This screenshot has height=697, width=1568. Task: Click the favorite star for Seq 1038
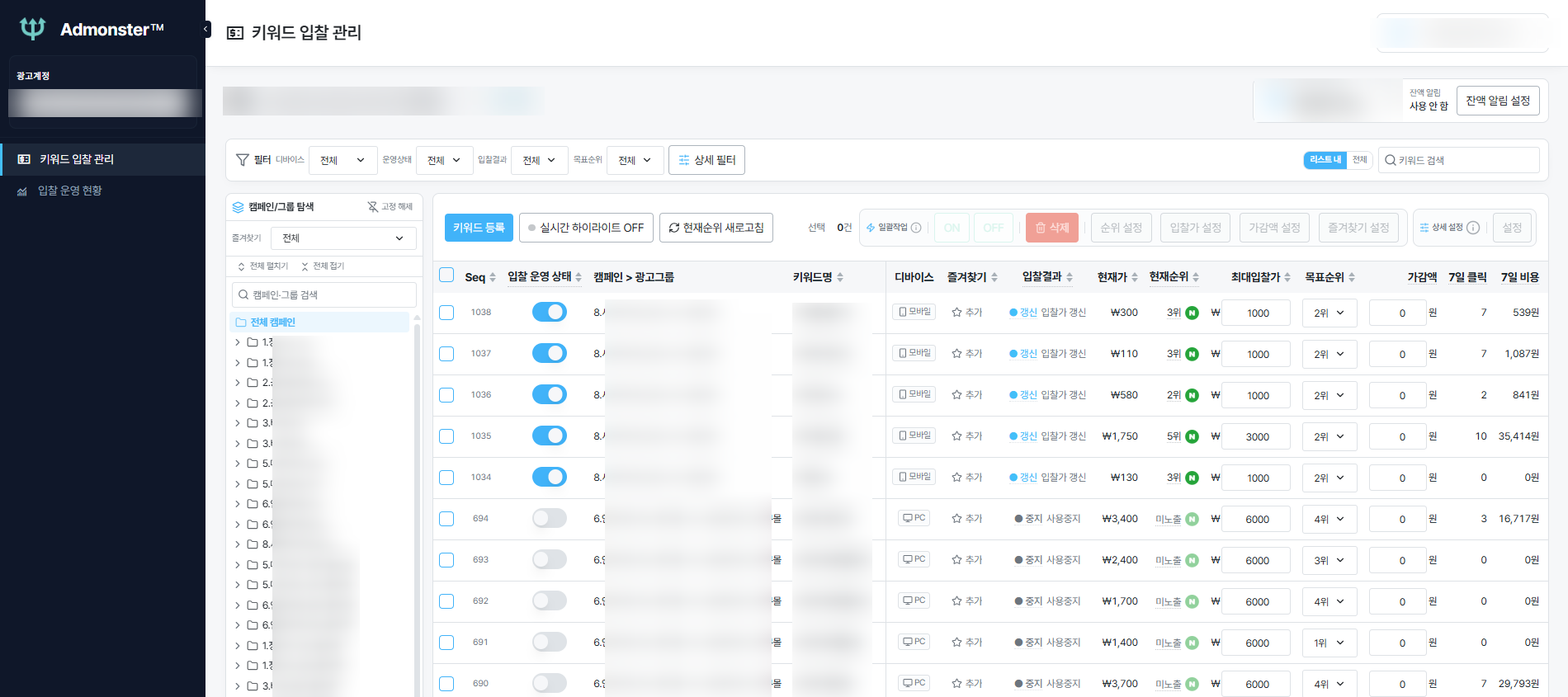click(x=956, y=313)
